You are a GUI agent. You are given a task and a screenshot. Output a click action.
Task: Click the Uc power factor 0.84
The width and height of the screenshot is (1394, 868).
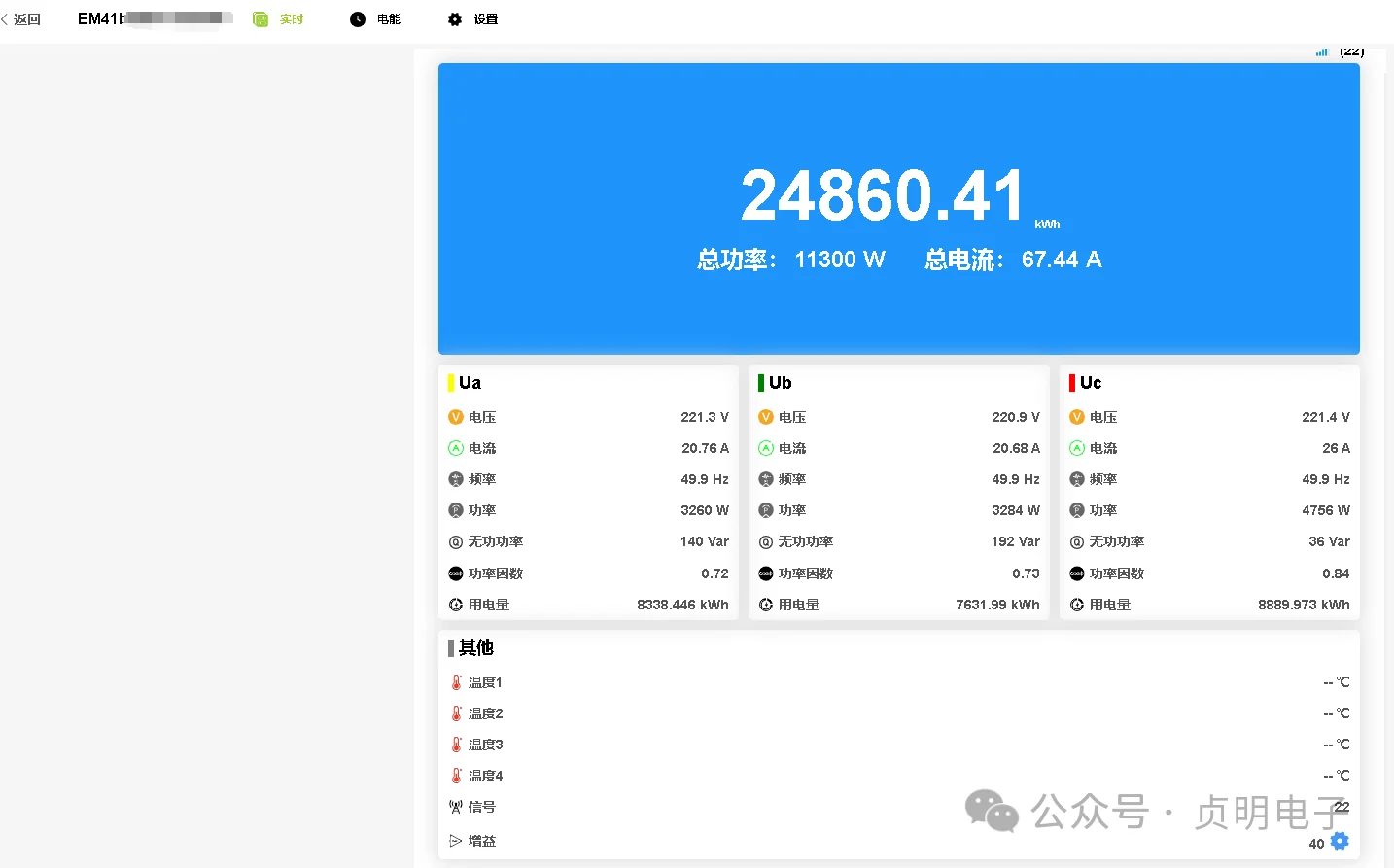(1336, 573)
